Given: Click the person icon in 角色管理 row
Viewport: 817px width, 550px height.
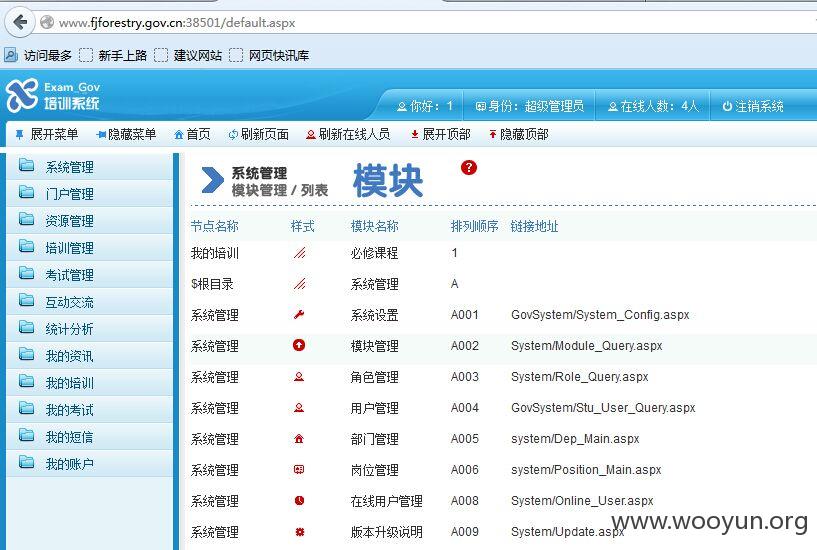Looking at the screenshot, I should (x=299, y=377).
